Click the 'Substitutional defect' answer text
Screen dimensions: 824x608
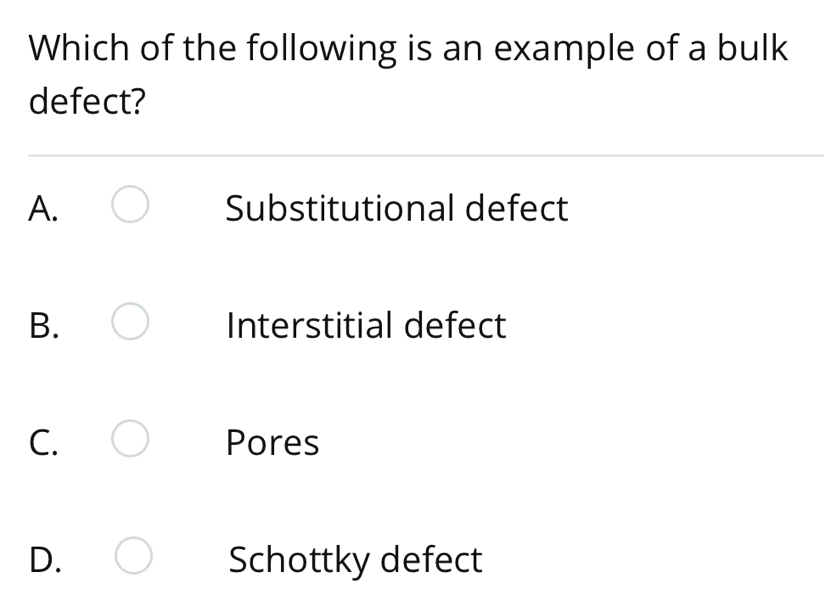point(396,209)
